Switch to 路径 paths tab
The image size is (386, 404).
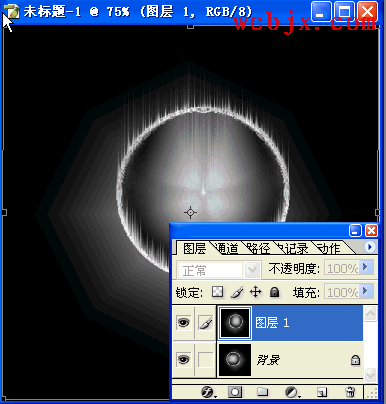tap(259, 249)
